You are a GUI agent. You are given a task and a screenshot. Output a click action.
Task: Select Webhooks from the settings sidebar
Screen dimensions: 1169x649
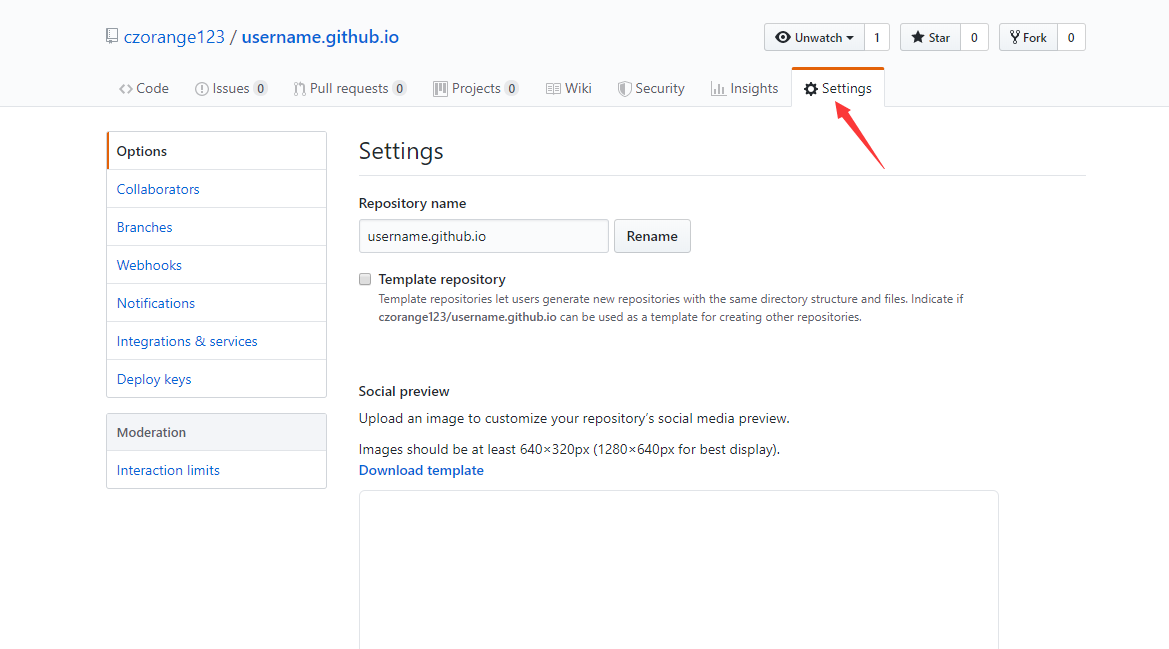click(x=149, y=265)
